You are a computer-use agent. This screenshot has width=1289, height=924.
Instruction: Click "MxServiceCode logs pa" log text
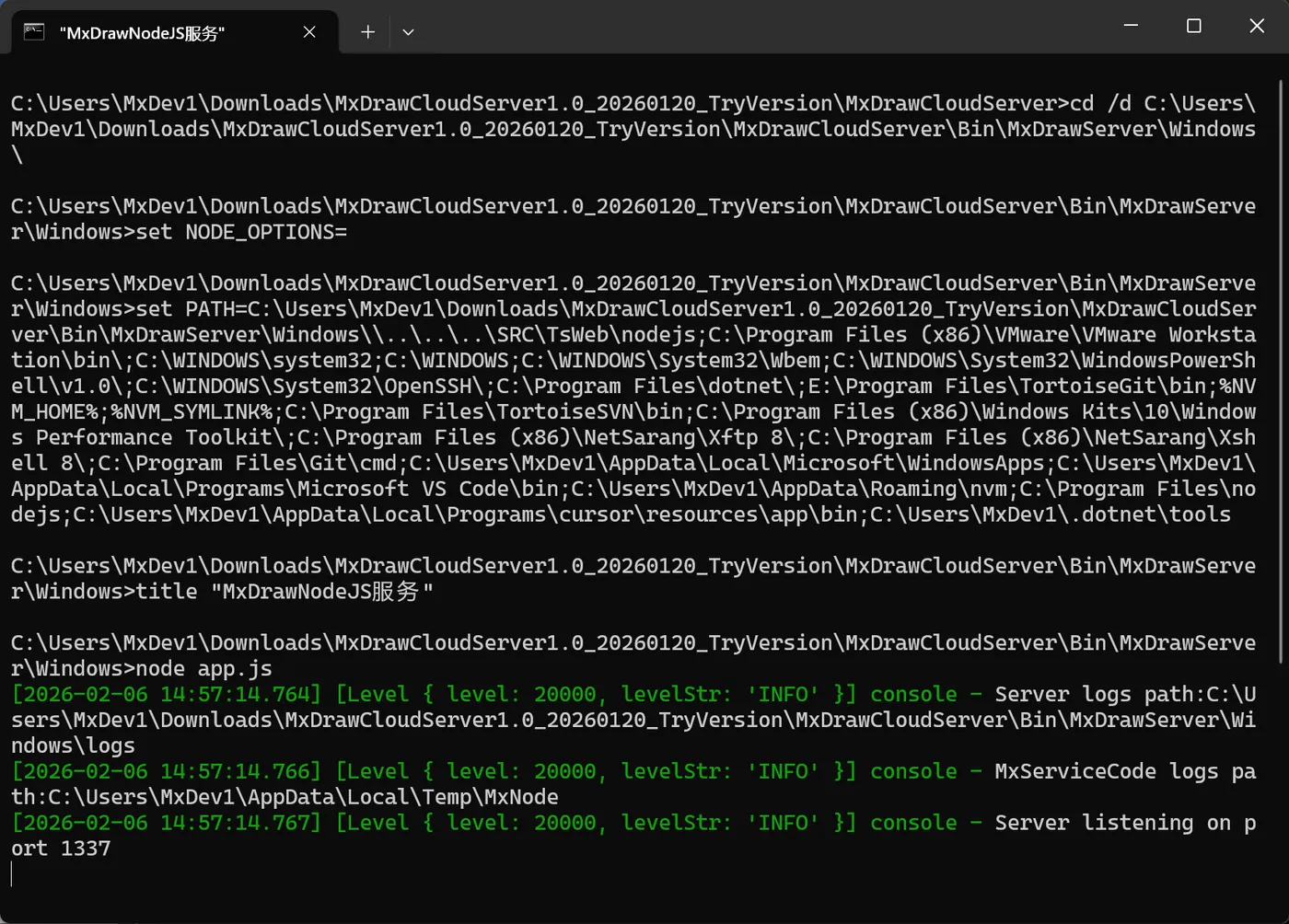pyautogui.click(x=1125, y=772)
